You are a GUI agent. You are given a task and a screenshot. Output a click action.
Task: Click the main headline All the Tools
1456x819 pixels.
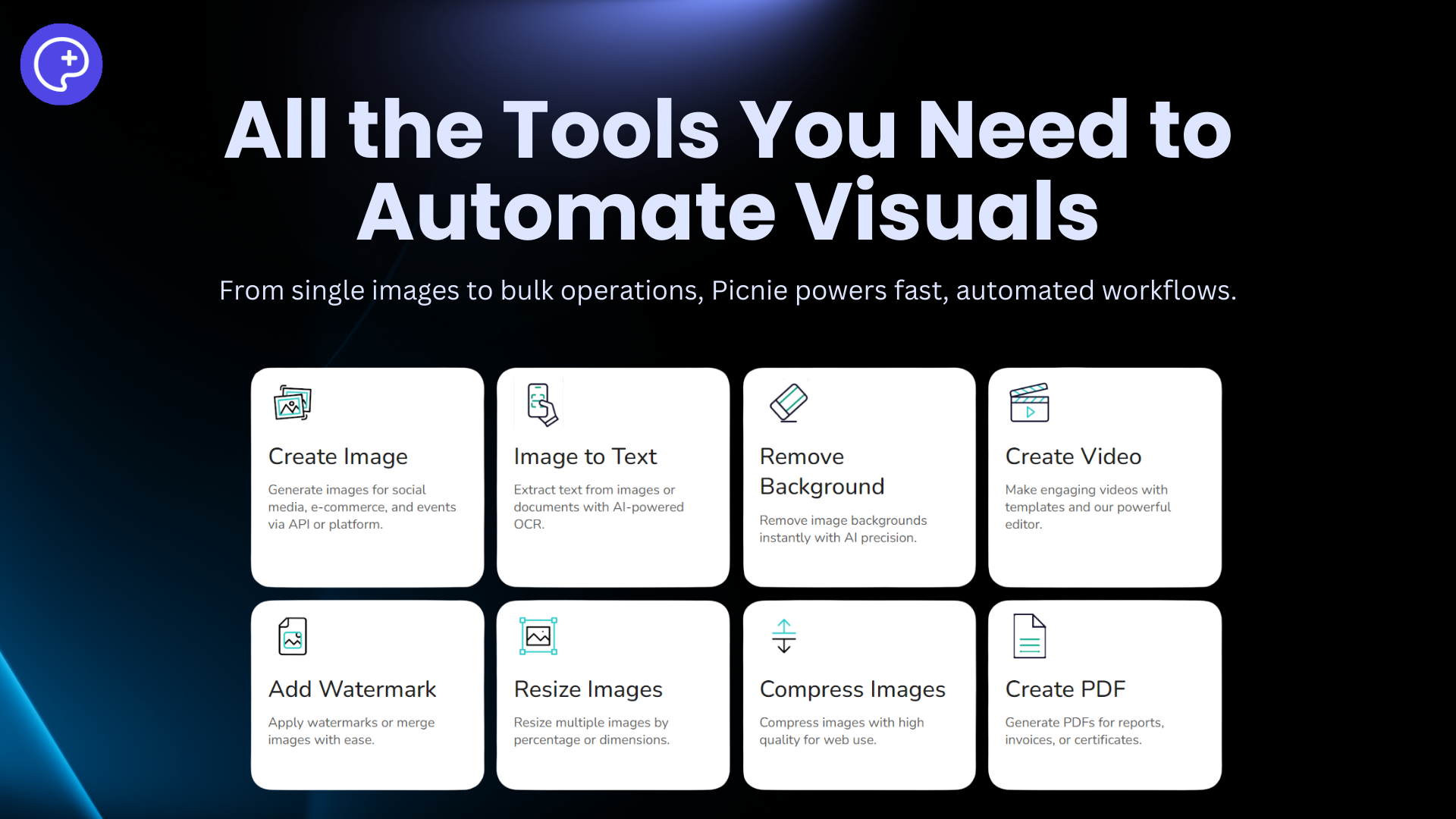coord(728,169)
